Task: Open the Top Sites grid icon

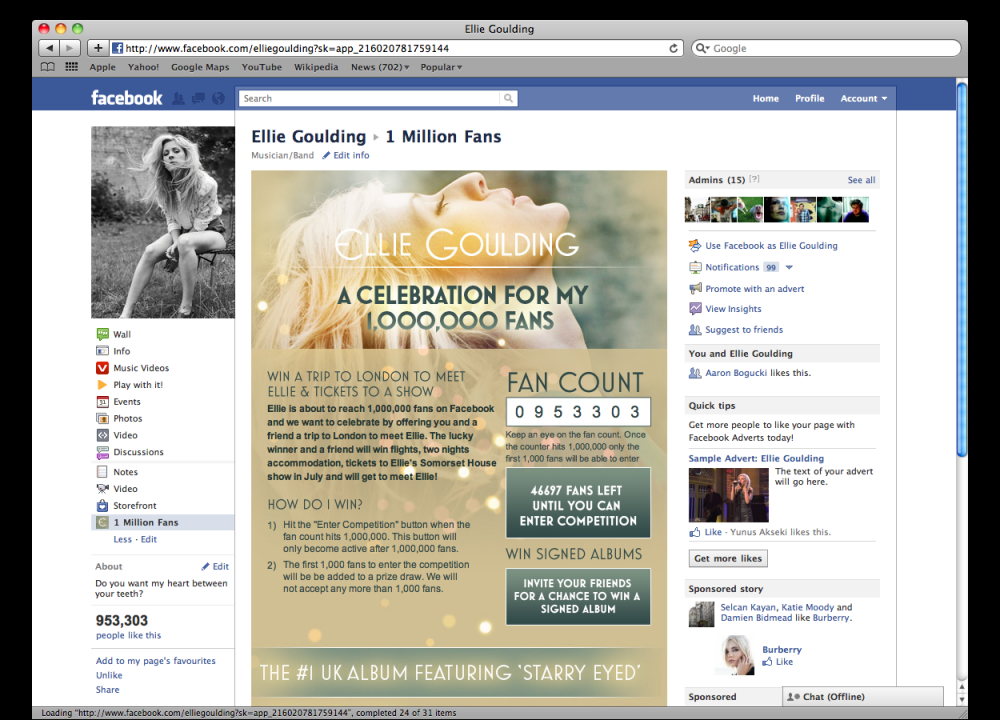Action: pyautogui.click(x=71, y=67)
